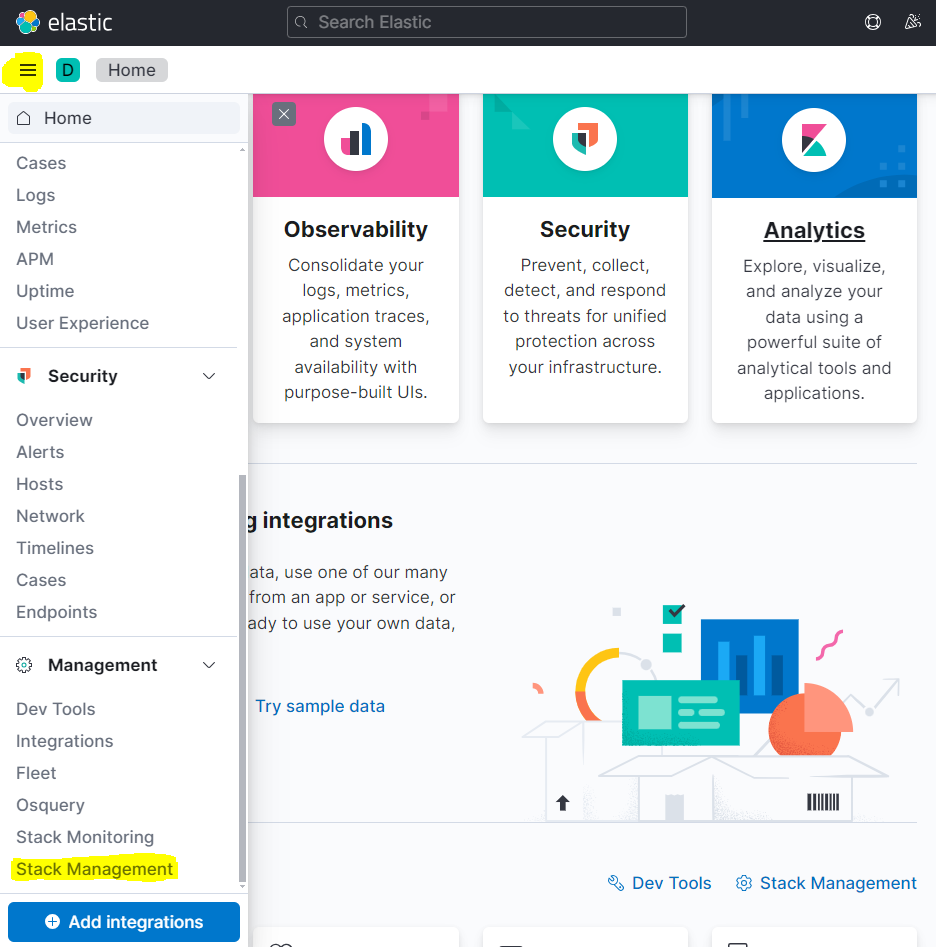Open User Experience in the sidebar
This screenshot has width=936, height=947.
click(x=83, y=323)
